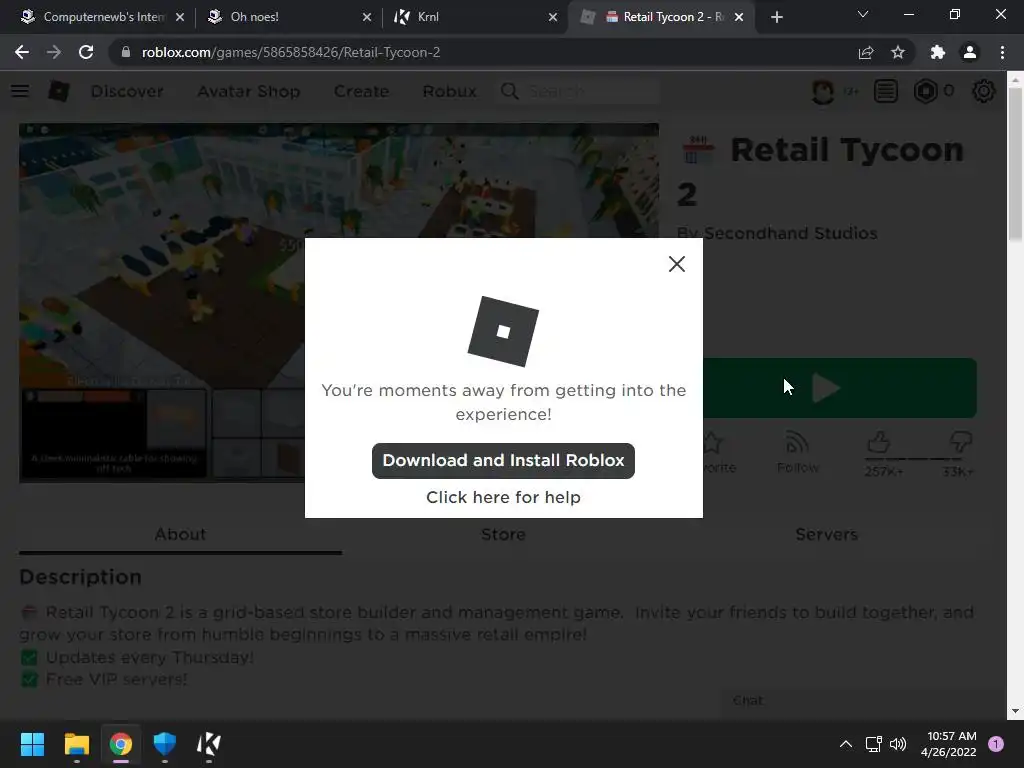
Task: Click the Roblox home logo
Action: click(59, 91)
